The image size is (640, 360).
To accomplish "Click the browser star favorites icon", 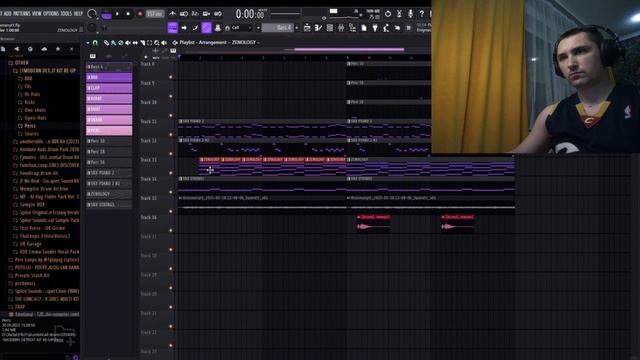I will pyautogui.click(x=58, y=49).
